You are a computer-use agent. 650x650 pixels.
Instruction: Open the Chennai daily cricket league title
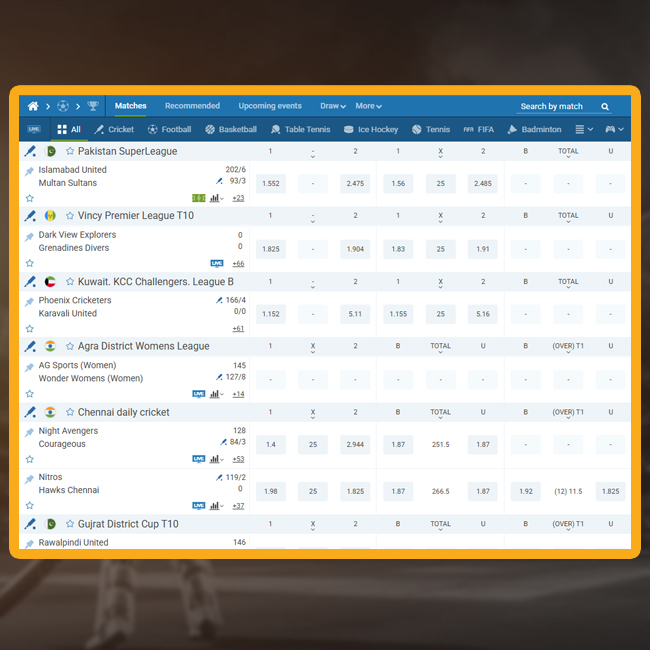pos(124,412)
